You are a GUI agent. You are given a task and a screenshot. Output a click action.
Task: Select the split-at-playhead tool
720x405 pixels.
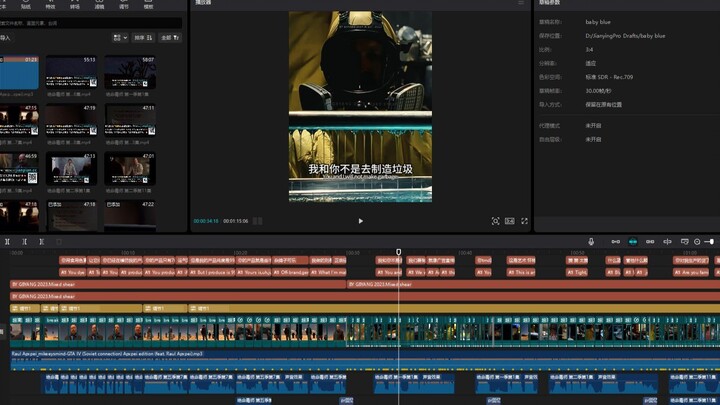tap(7, 242)
